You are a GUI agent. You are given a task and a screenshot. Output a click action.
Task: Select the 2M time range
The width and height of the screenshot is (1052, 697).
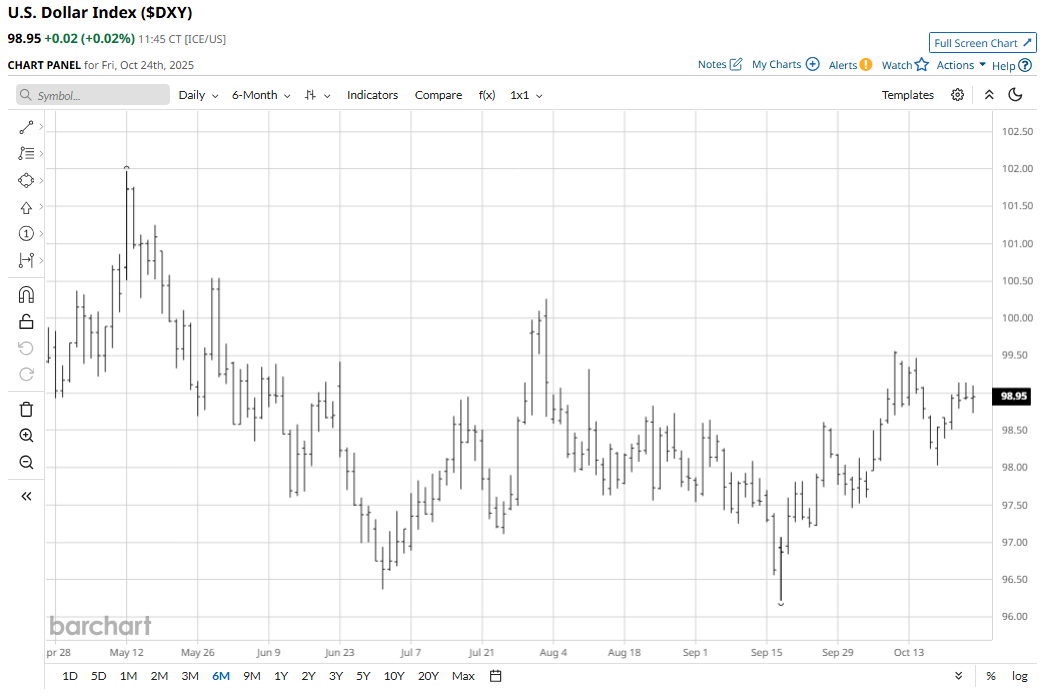[x=159, y=676]
